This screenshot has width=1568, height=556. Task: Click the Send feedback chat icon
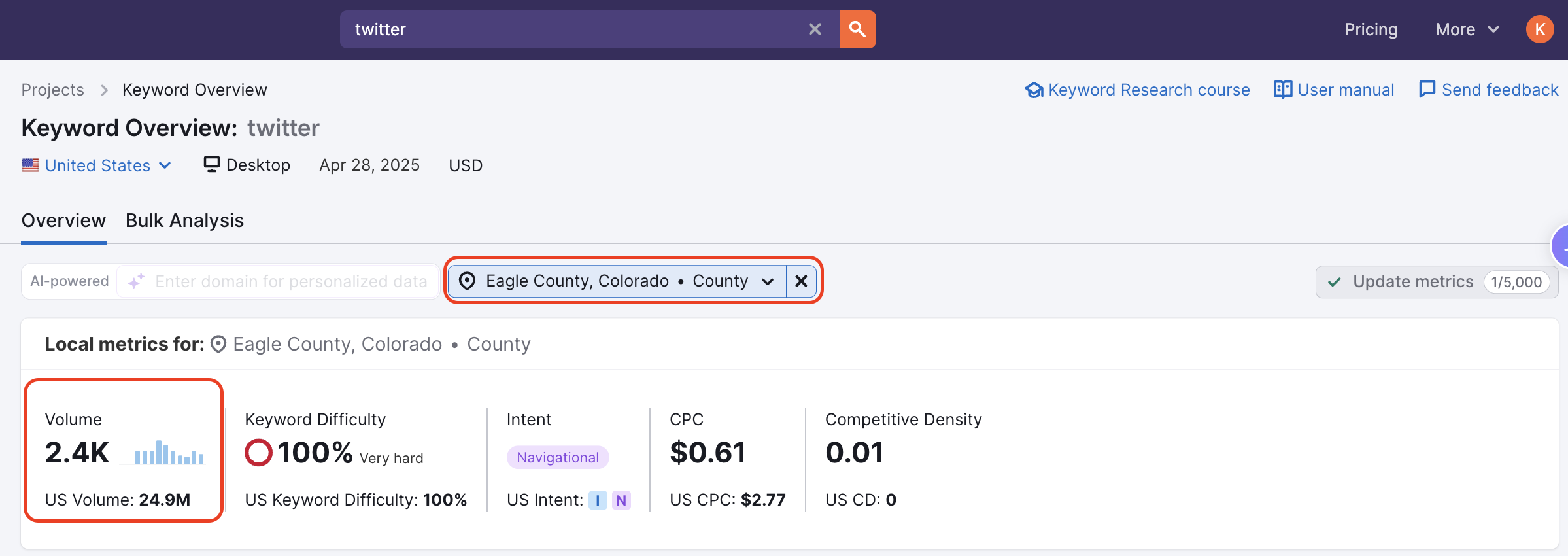(x=1427, y=90)
